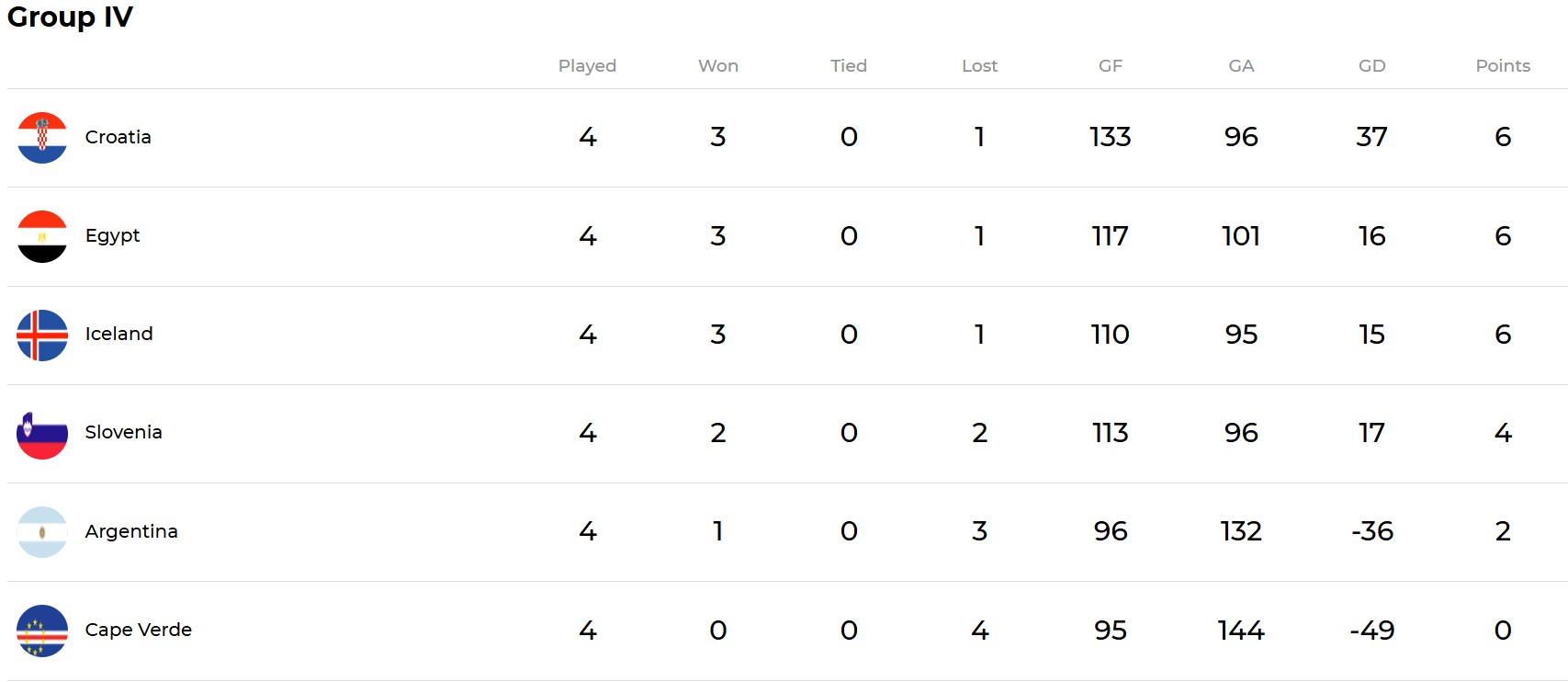This screenshot has height=682, width=1568.
Task: Open the Croatia team name link
Action: 118,137
